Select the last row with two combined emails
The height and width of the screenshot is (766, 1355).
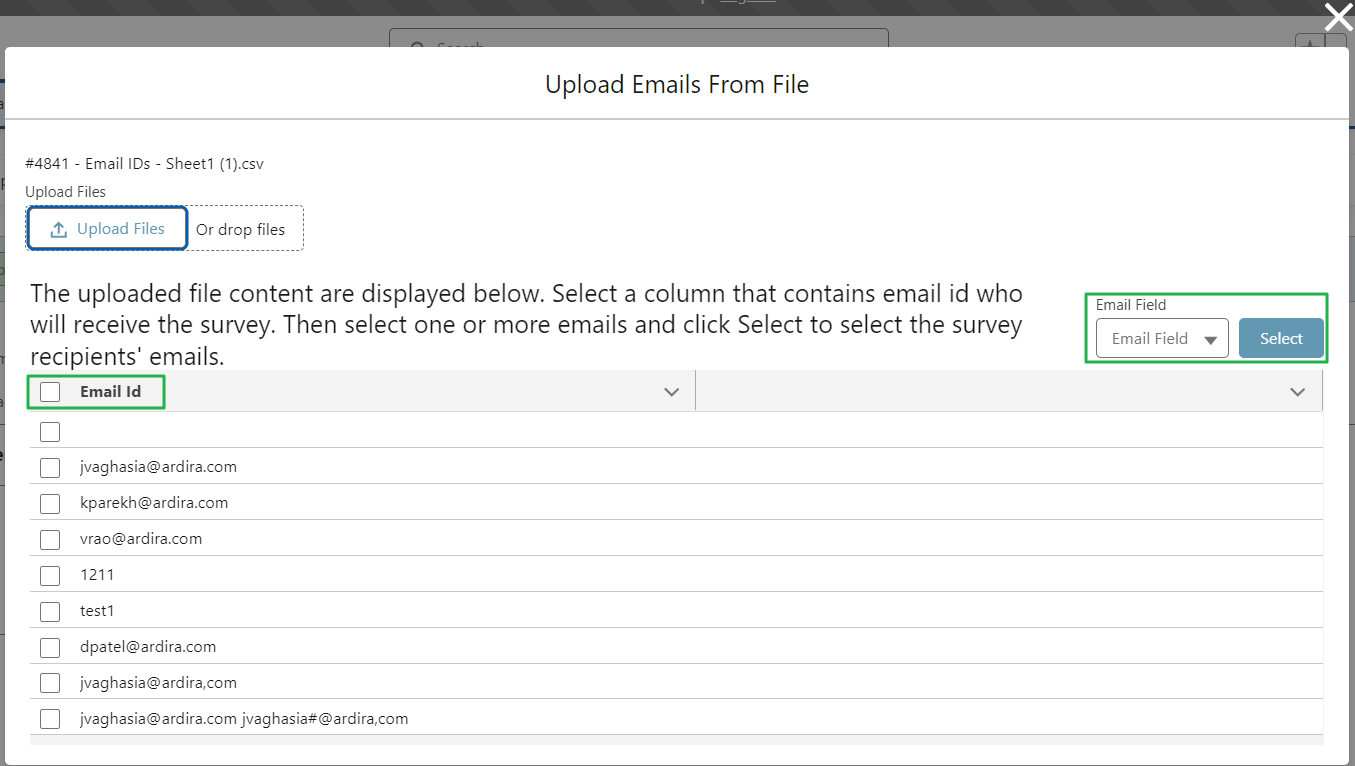click(50, 718)
